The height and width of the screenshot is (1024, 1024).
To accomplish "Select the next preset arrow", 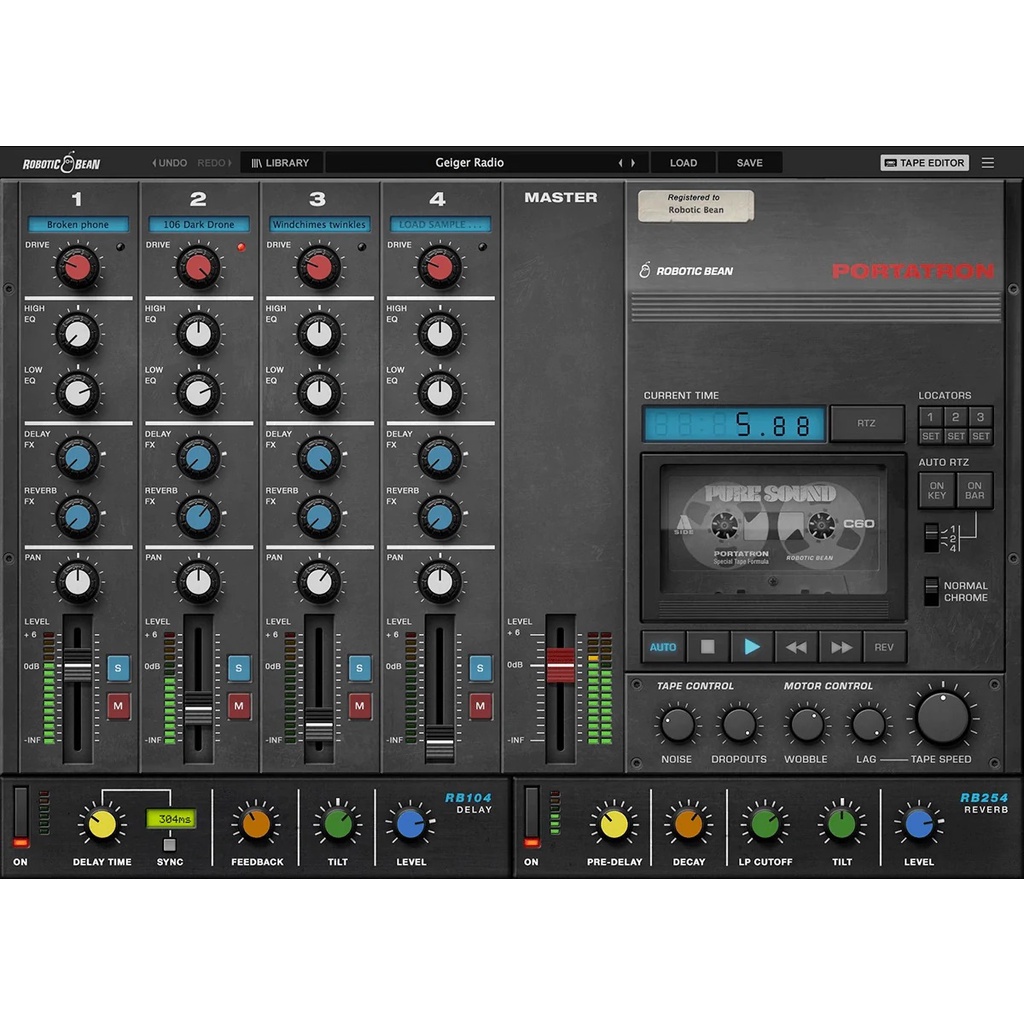I will tap(633, 163).
